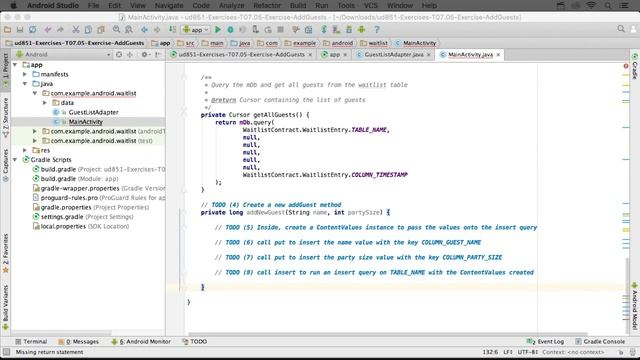Screen dimensions: 640x360
Task: Click the Synchronize toolbar icon
Action: coord(32,30)
